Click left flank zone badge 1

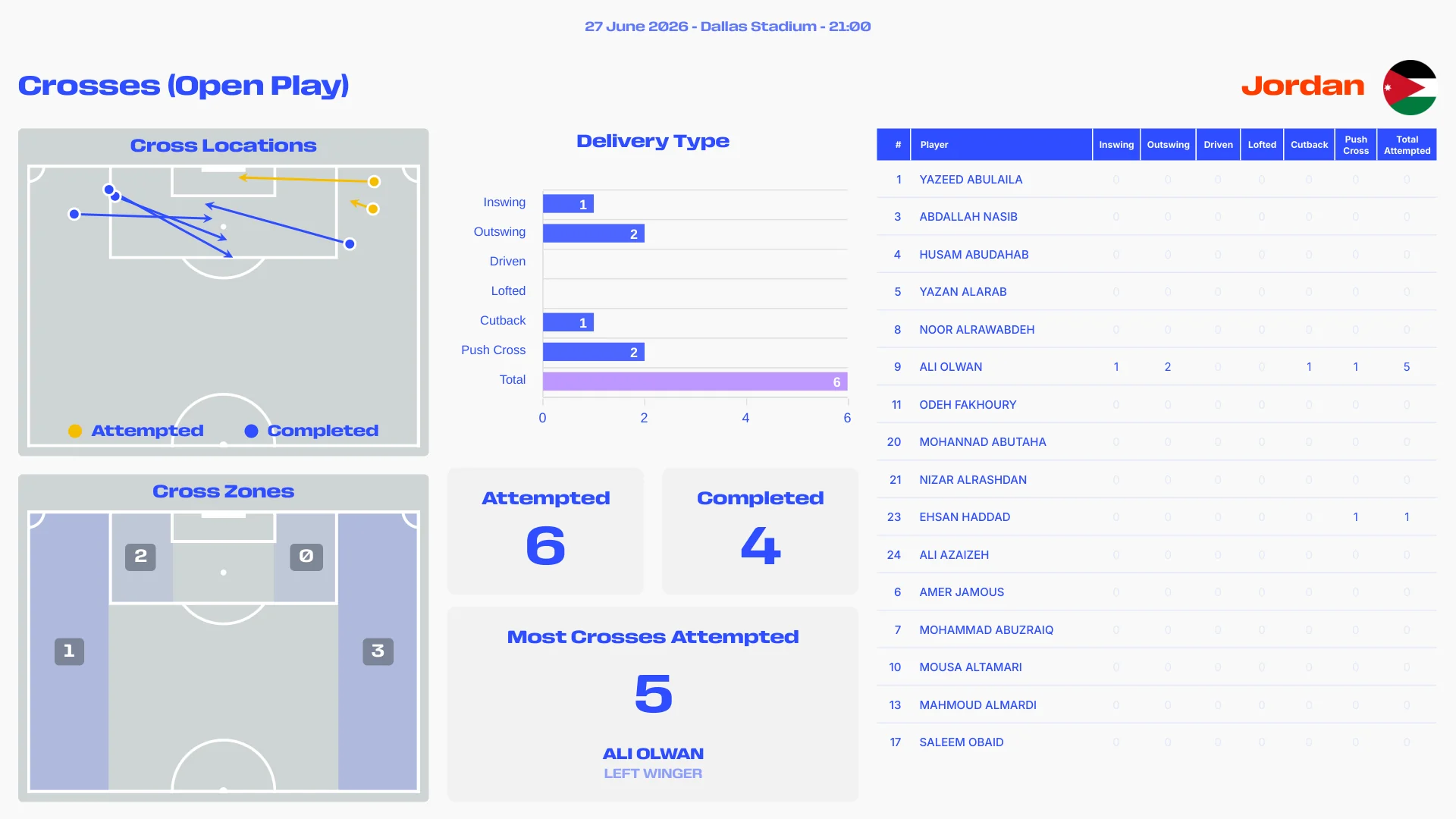(x=69, y=651)
